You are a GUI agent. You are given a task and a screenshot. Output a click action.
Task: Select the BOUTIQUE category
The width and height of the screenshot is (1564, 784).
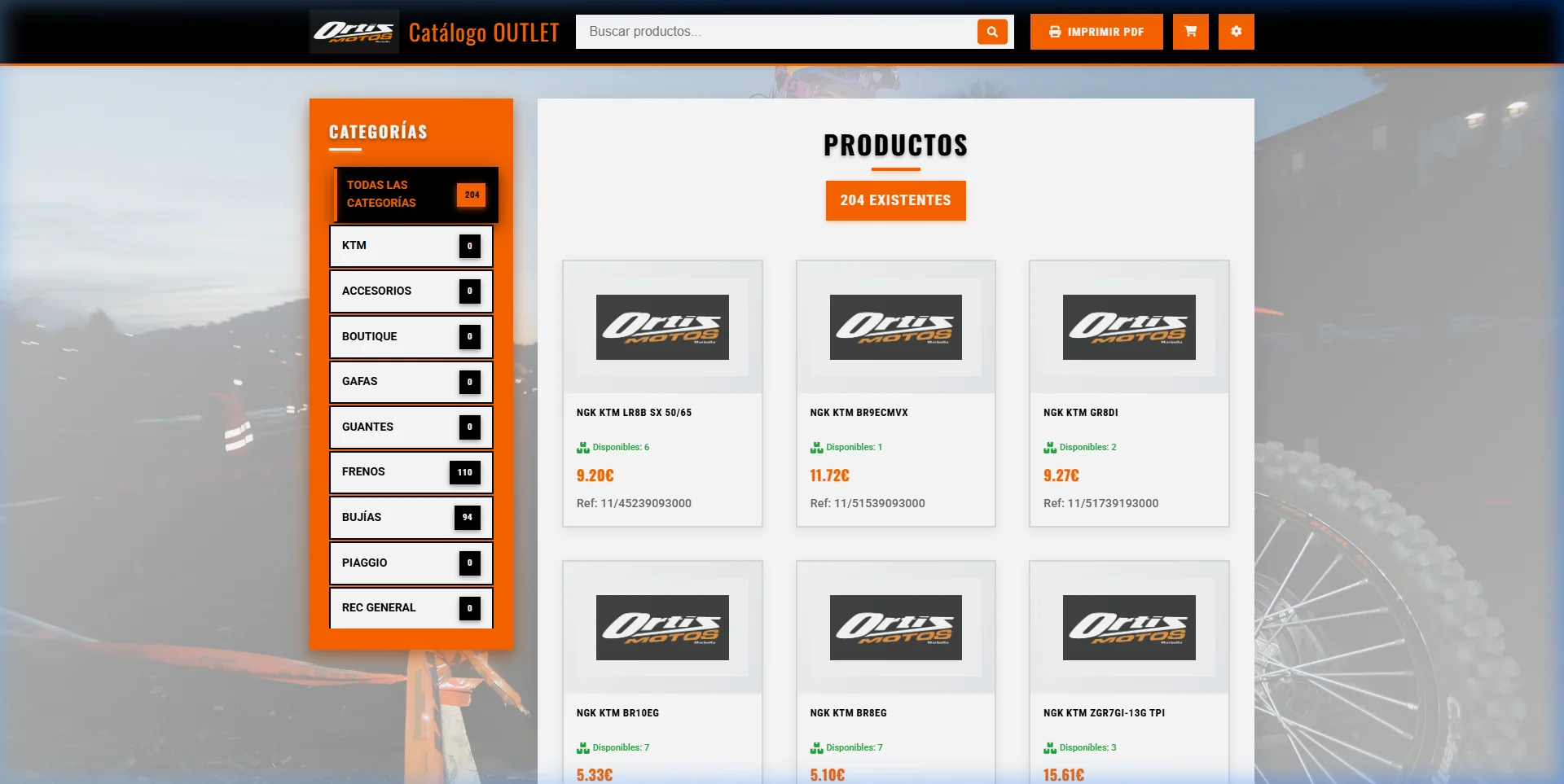pyautogui.click(x=411, y=337)
